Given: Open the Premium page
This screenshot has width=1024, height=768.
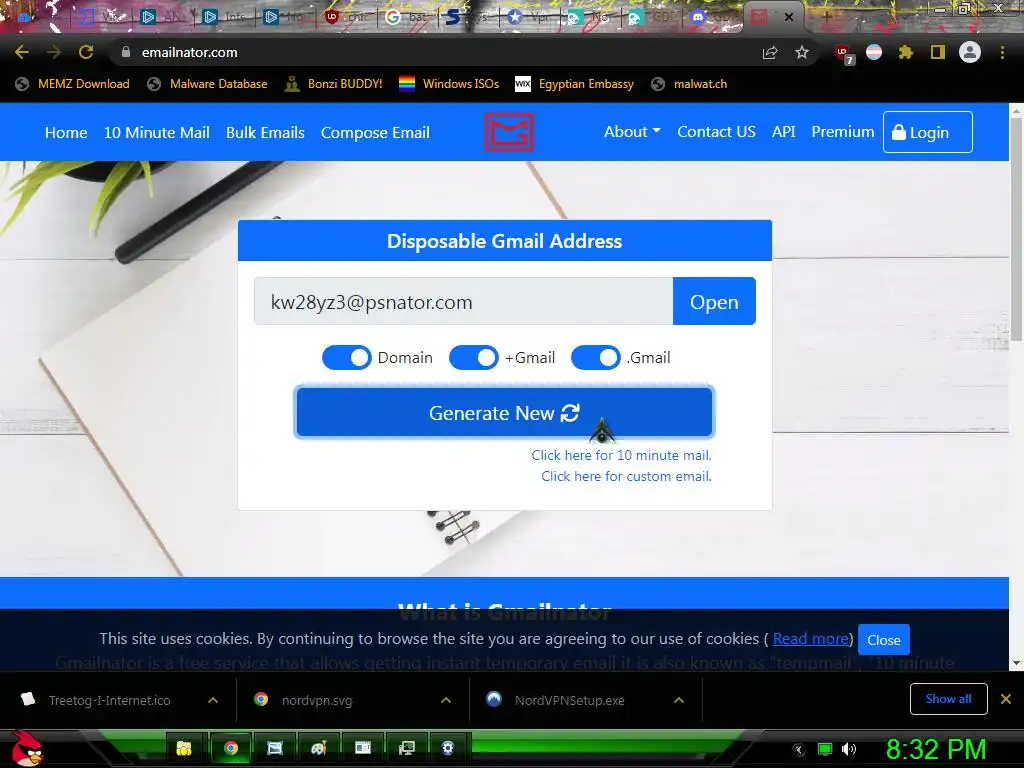Looking at the screenshot, I should (842, 132).
